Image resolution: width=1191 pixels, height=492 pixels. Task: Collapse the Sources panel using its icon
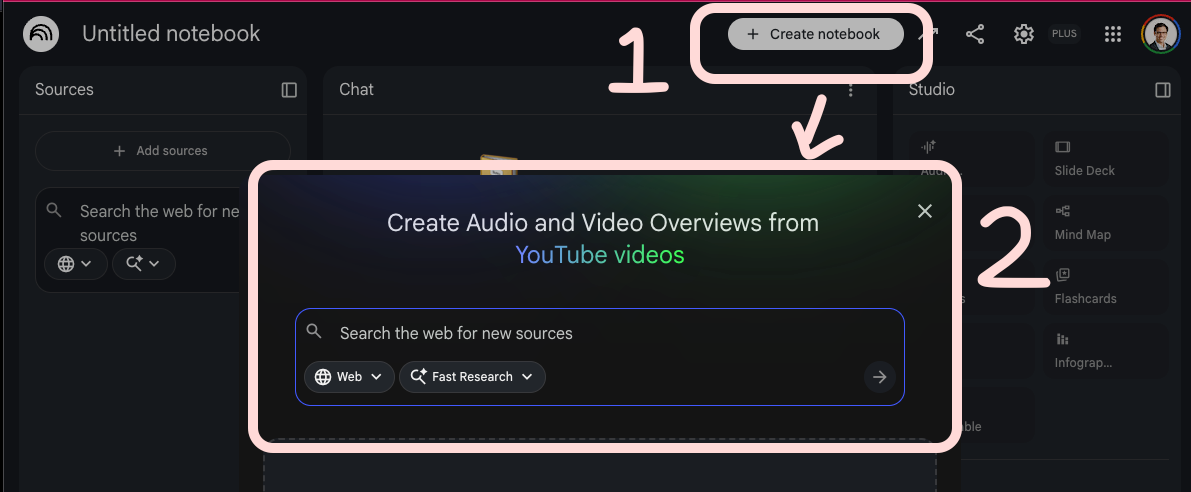[289, 90]
